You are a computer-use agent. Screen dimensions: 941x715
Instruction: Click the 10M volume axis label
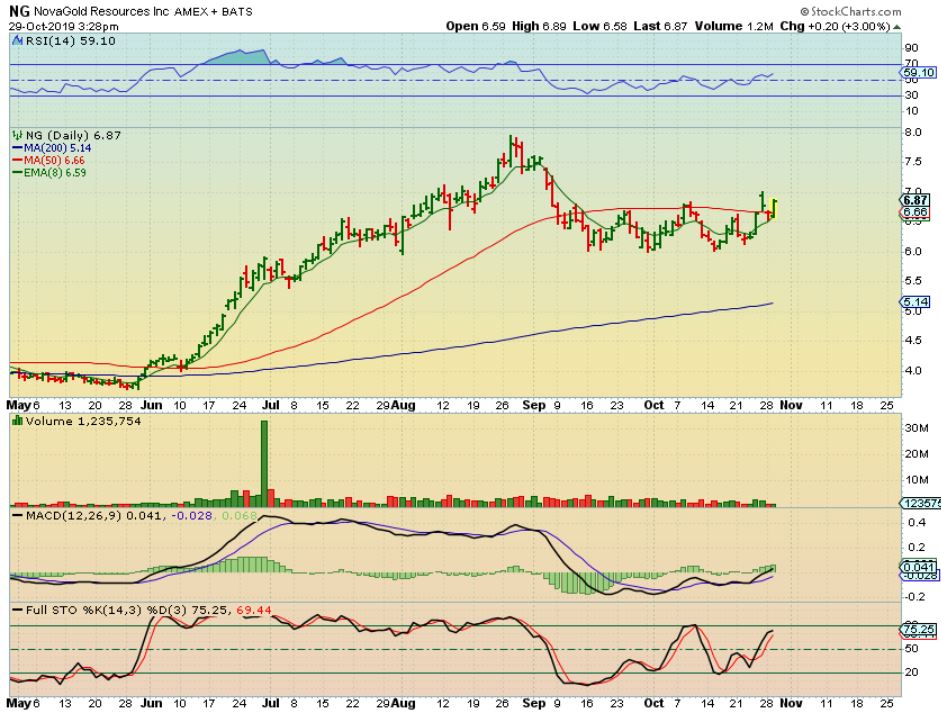(917, 480)
